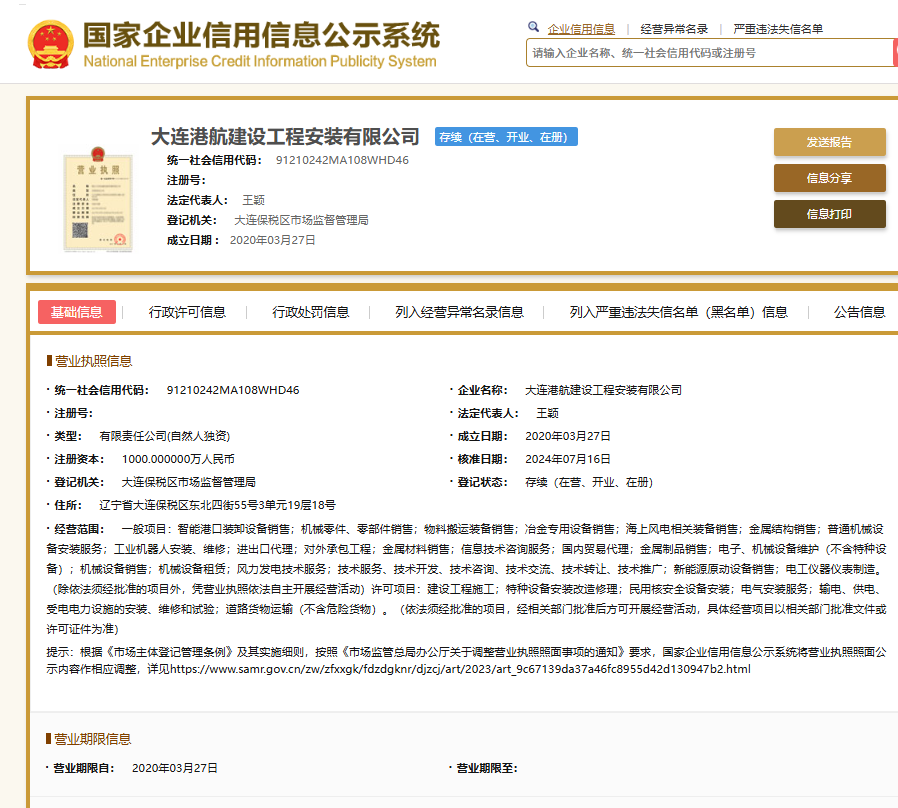The image size is (898, 808).
Task: Select the 企业信用信息 search category link
Action: [581, 29]
